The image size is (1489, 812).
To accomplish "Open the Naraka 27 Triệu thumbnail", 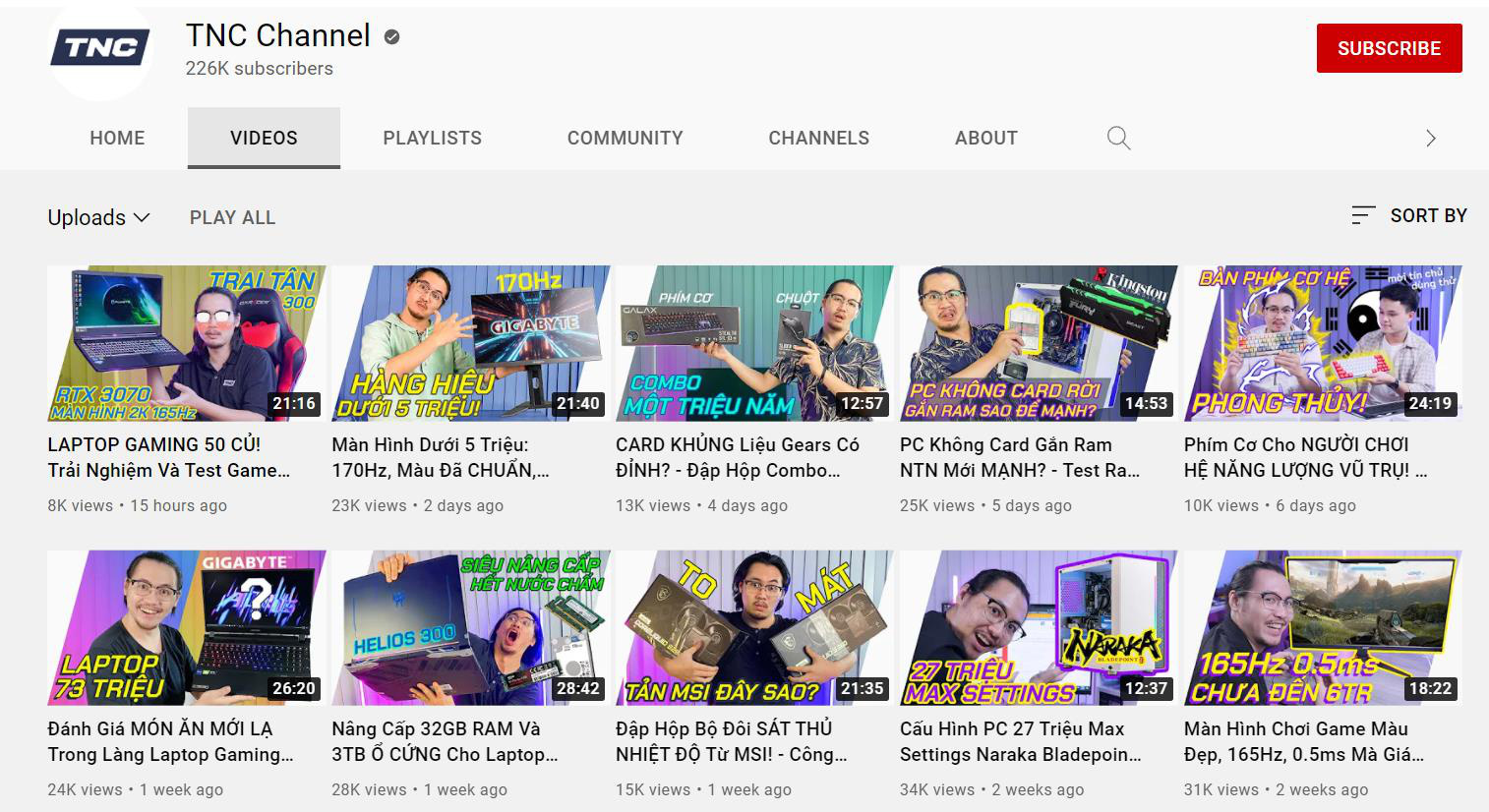I will point(1039,627).
